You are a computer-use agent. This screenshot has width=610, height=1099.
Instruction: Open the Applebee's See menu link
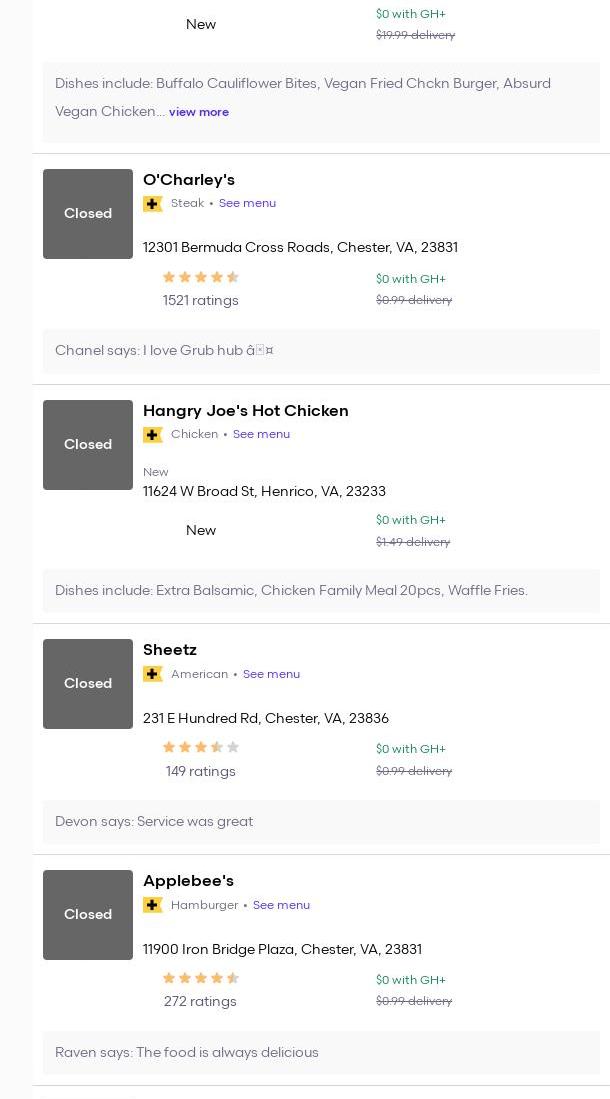tap(281, 905)
